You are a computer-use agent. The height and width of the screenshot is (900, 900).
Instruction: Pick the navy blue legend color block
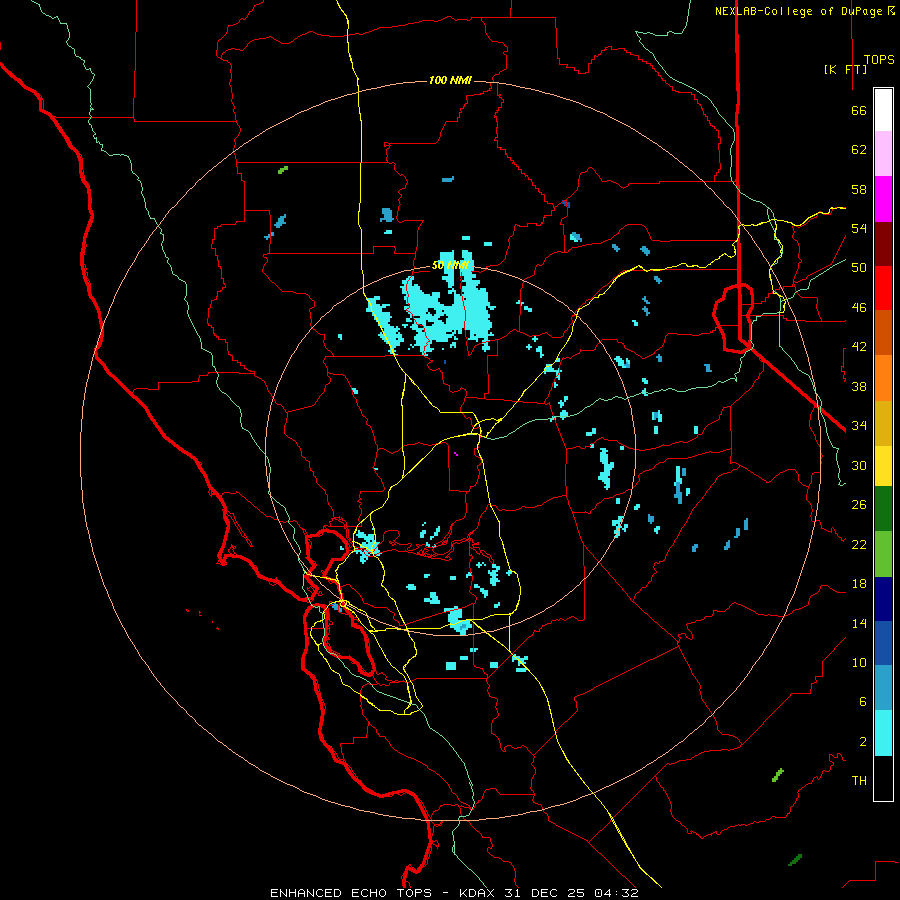pyautogui.click(x=883, y=599)
